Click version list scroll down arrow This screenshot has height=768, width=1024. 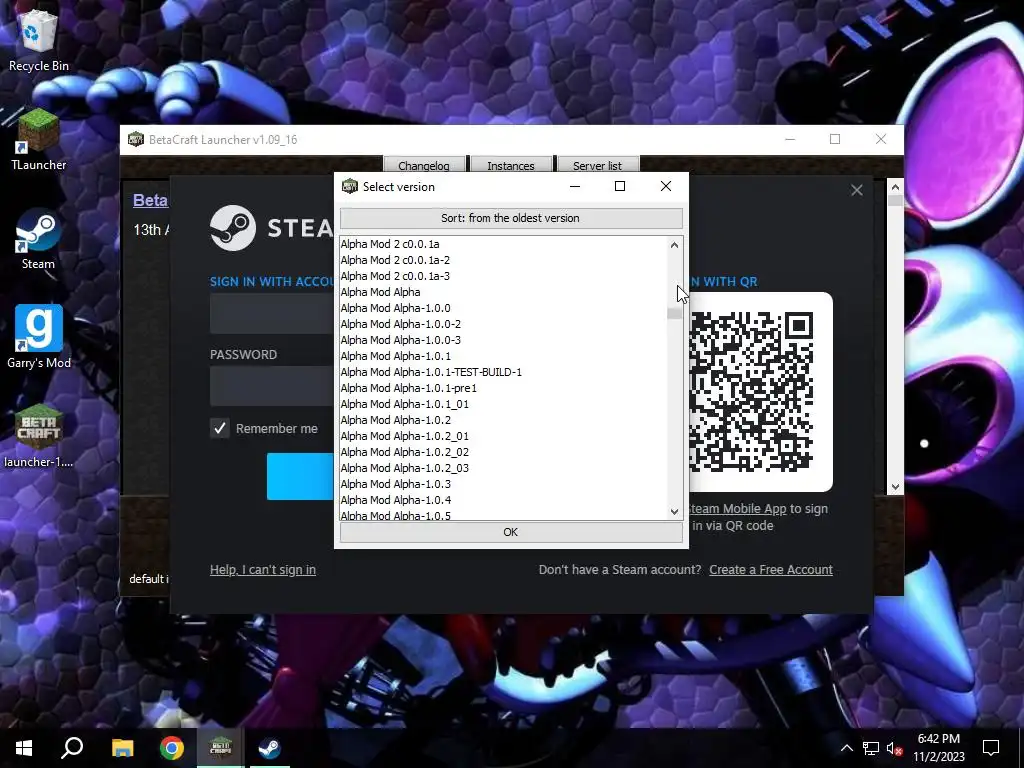(674, 512)
